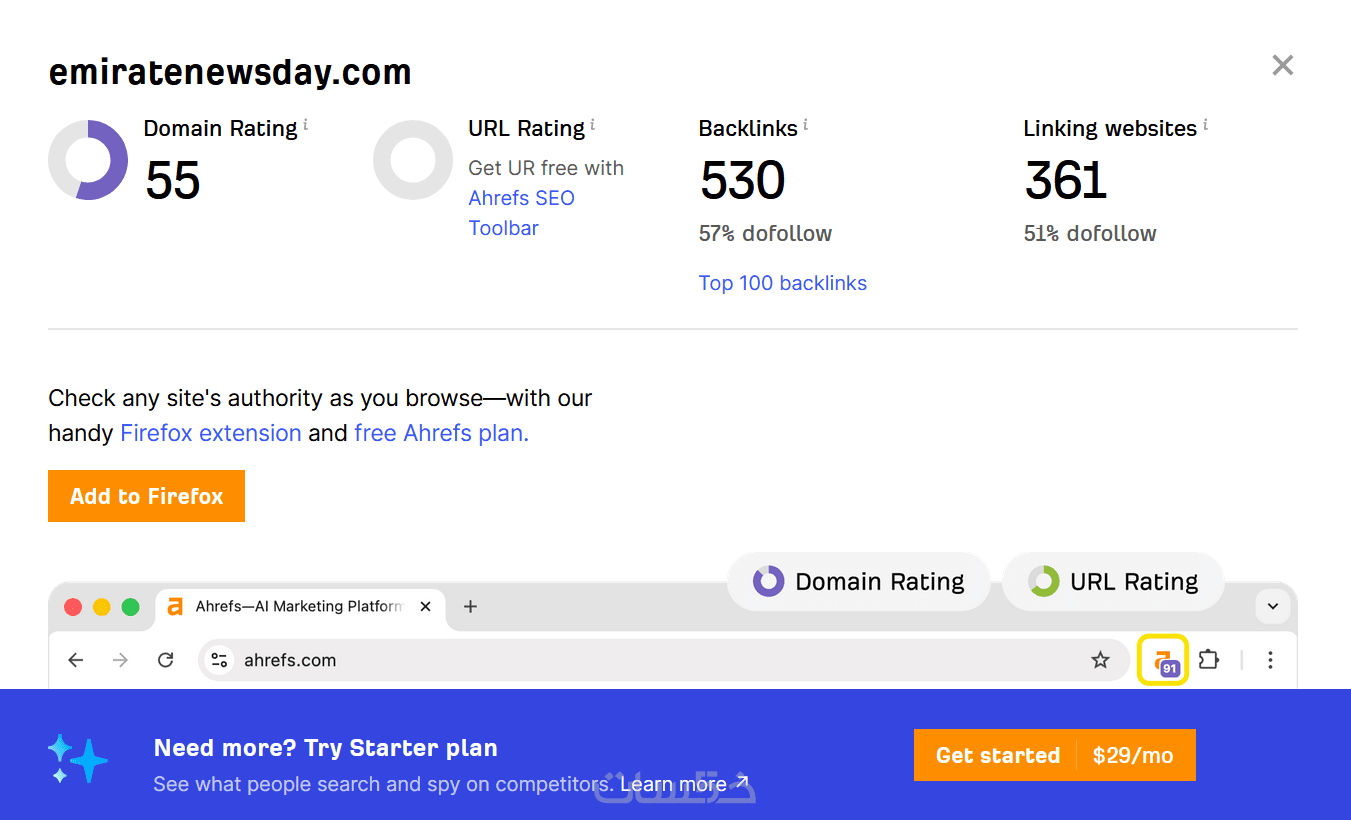Screen dimensions: 1351x820
Task: Click the site settings icon beside ahrefs.com
Action: 220,660
